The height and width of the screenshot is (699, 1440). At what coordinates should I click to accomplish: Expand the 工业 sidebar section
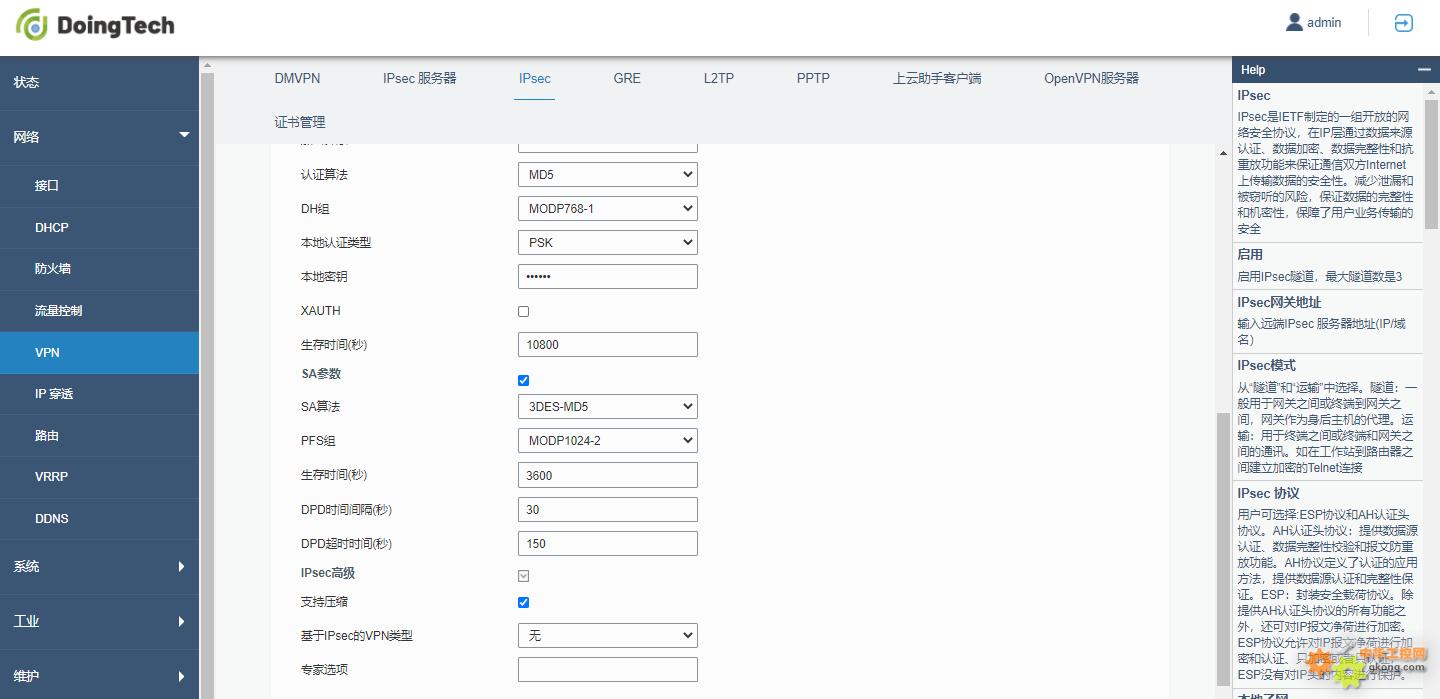pyautogui.click(x=99, y=621)
